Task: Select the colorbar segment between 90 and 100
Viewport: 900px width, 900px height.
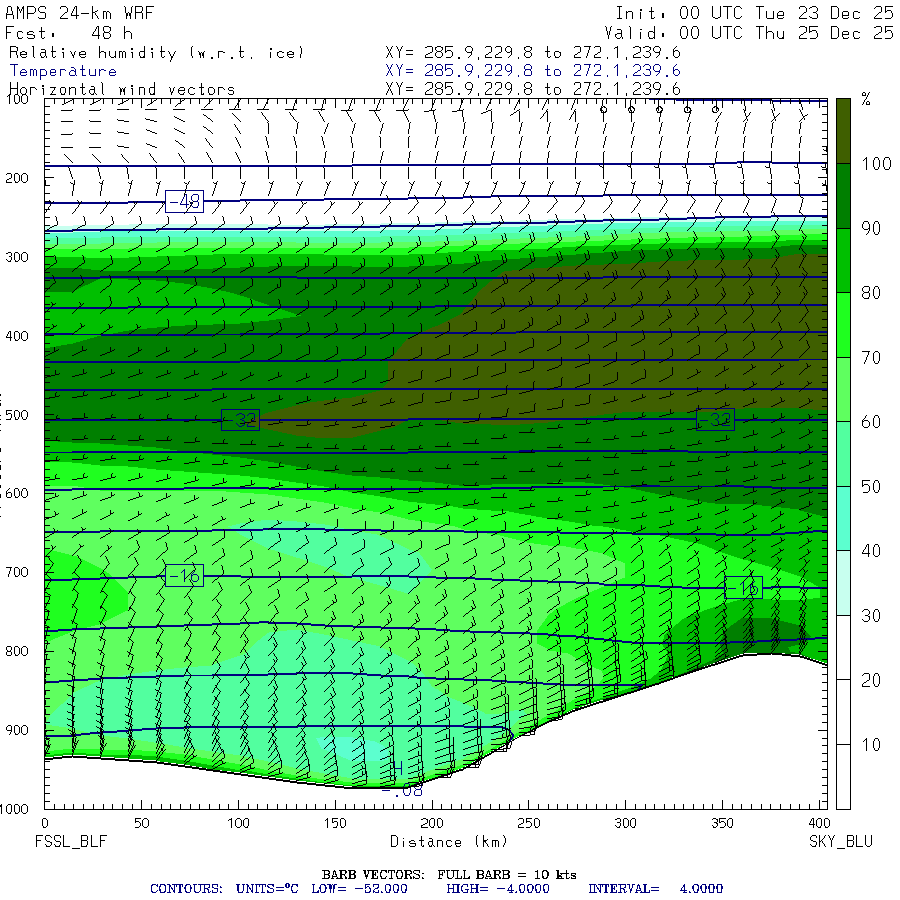Action: click(843, 196)
